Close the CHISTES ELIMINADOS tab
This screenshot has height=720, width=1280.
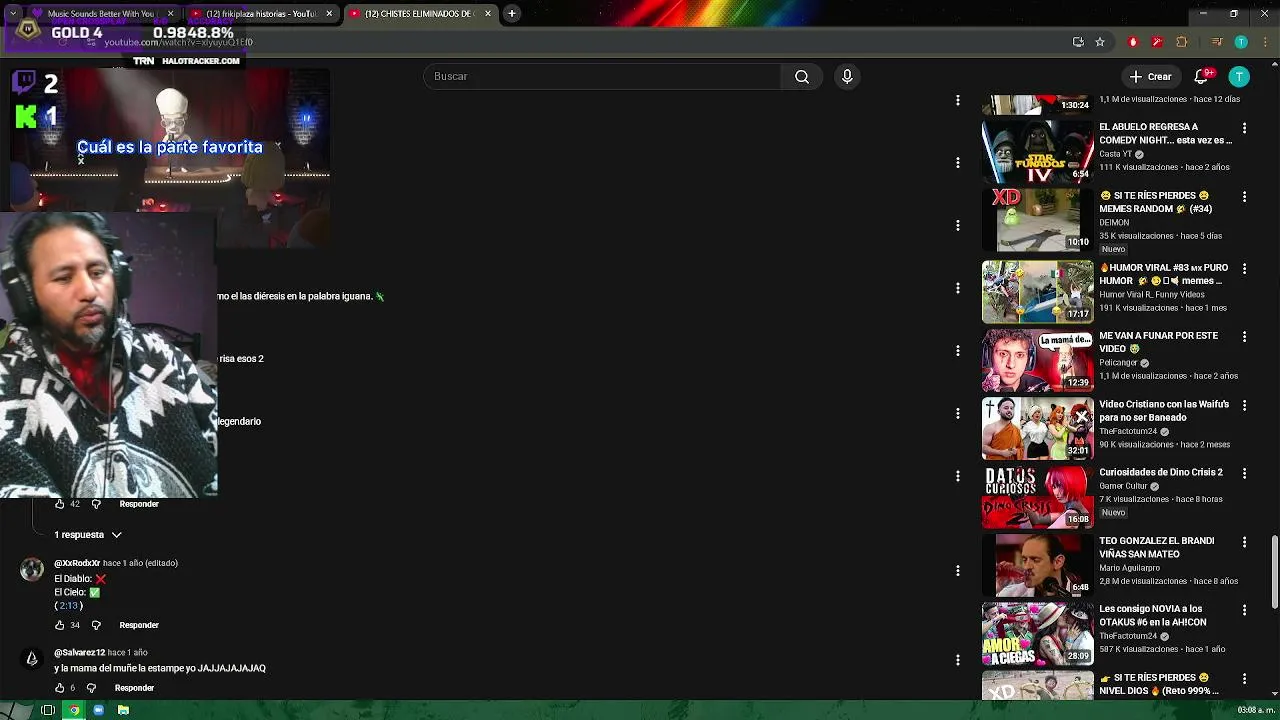488,13
